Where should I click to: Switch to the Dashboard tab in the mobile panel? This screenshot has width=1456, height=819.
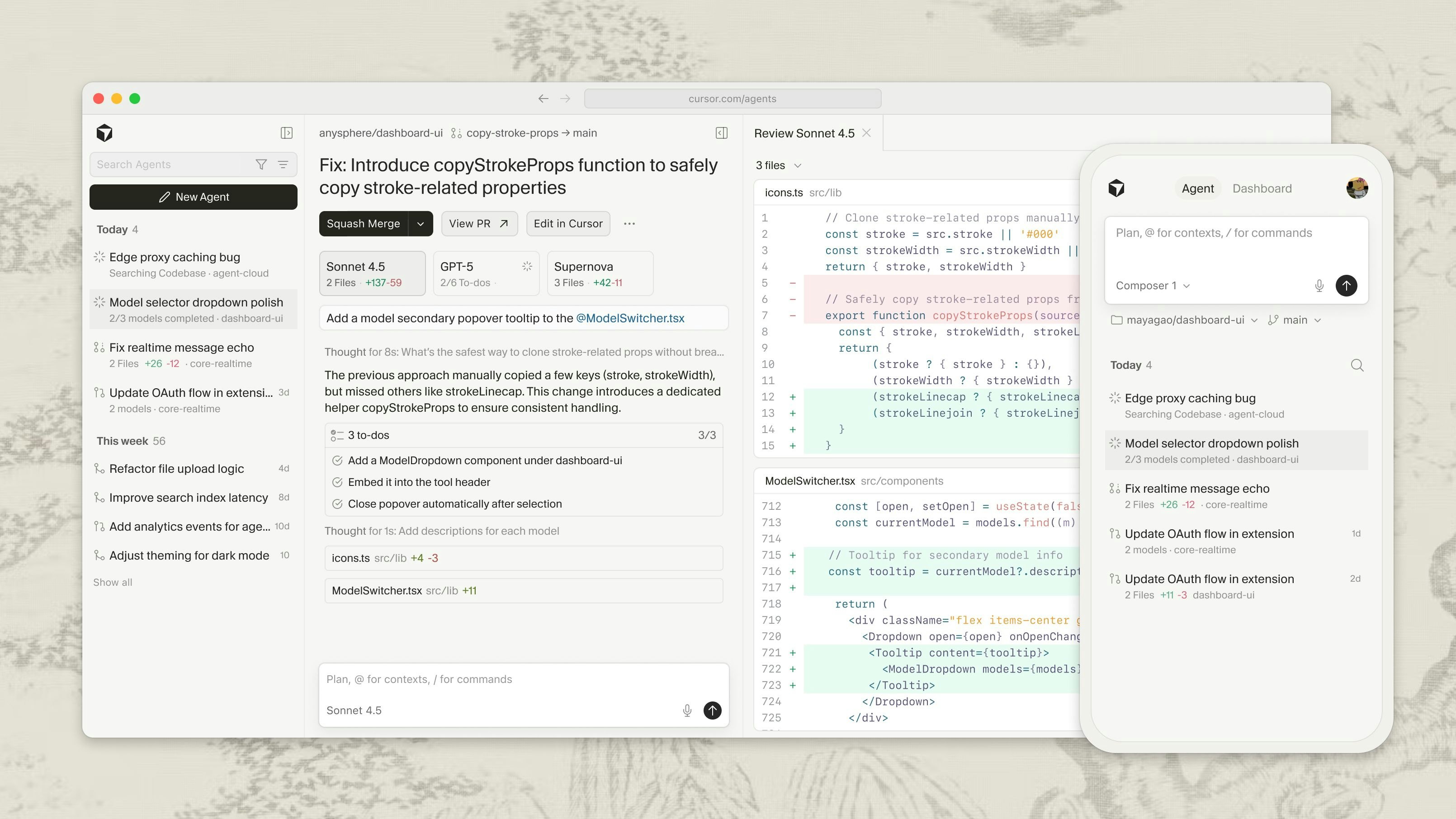(1262, 188)
